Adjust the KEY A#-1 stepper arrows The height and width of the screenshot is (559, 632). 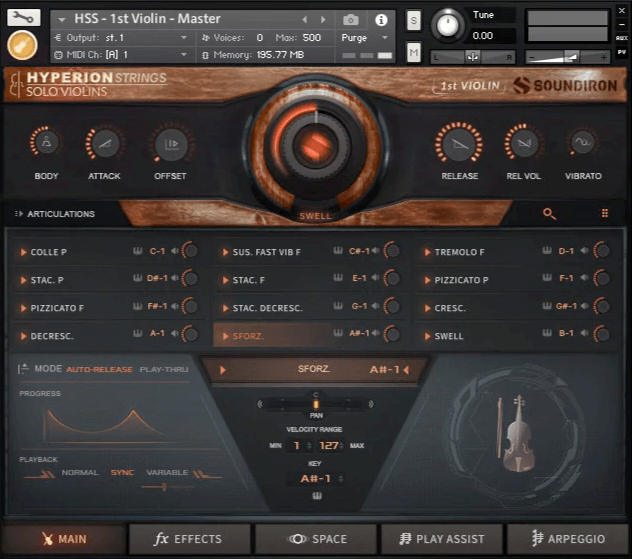click(x=341, y=479)
